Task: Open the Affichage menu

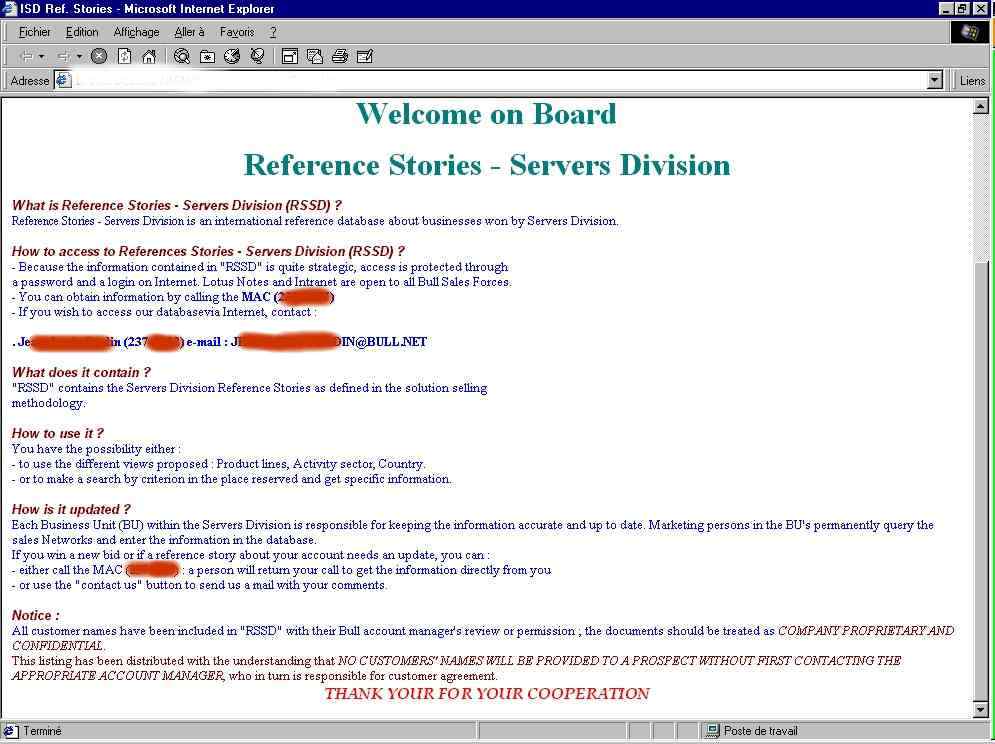Action: click(136, 32)
